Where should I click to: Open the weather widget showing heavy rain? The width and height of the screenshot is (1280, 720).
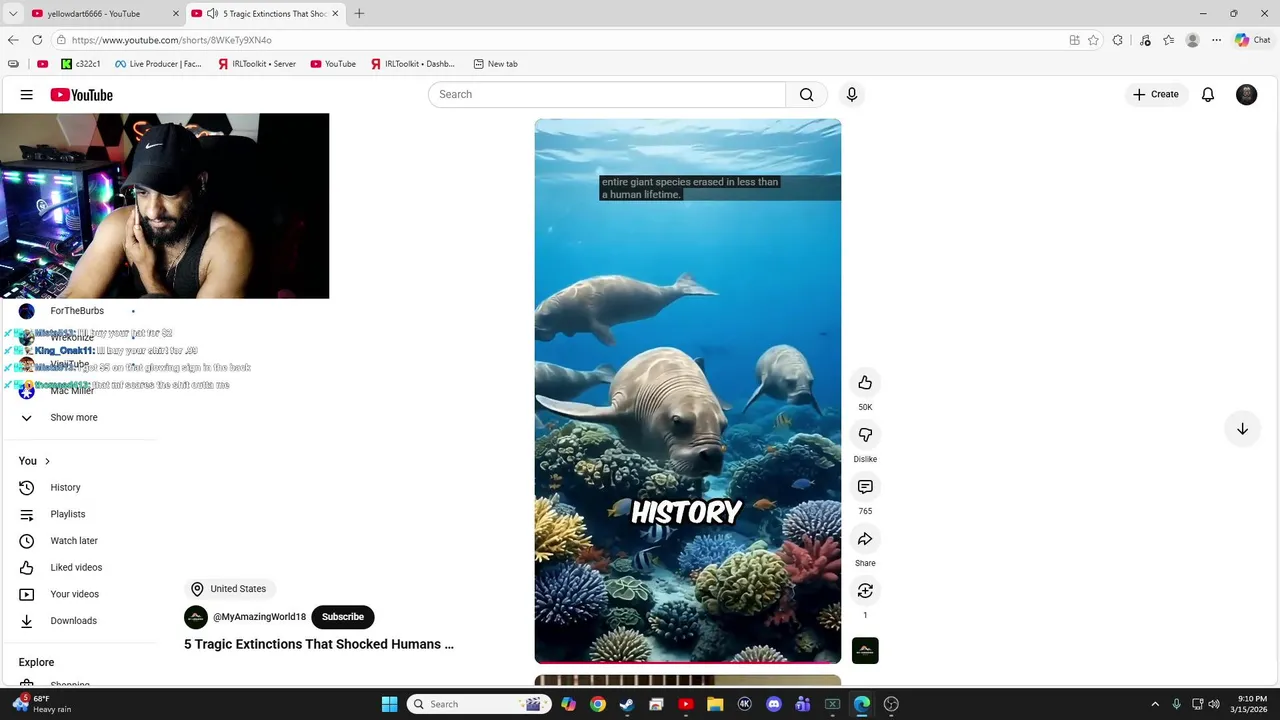42,704
